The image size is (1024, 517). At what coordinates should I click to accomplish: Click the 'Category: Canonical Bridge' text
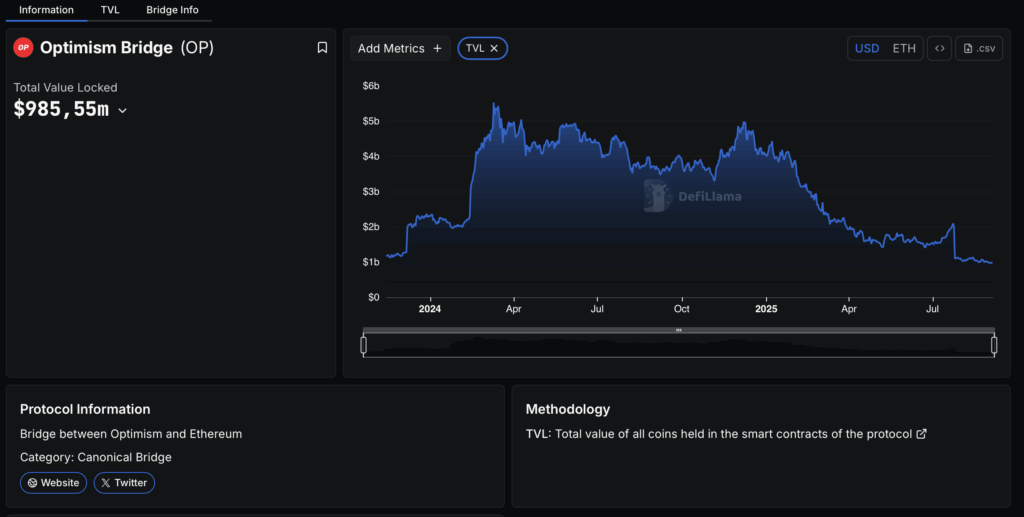point(96,458)
